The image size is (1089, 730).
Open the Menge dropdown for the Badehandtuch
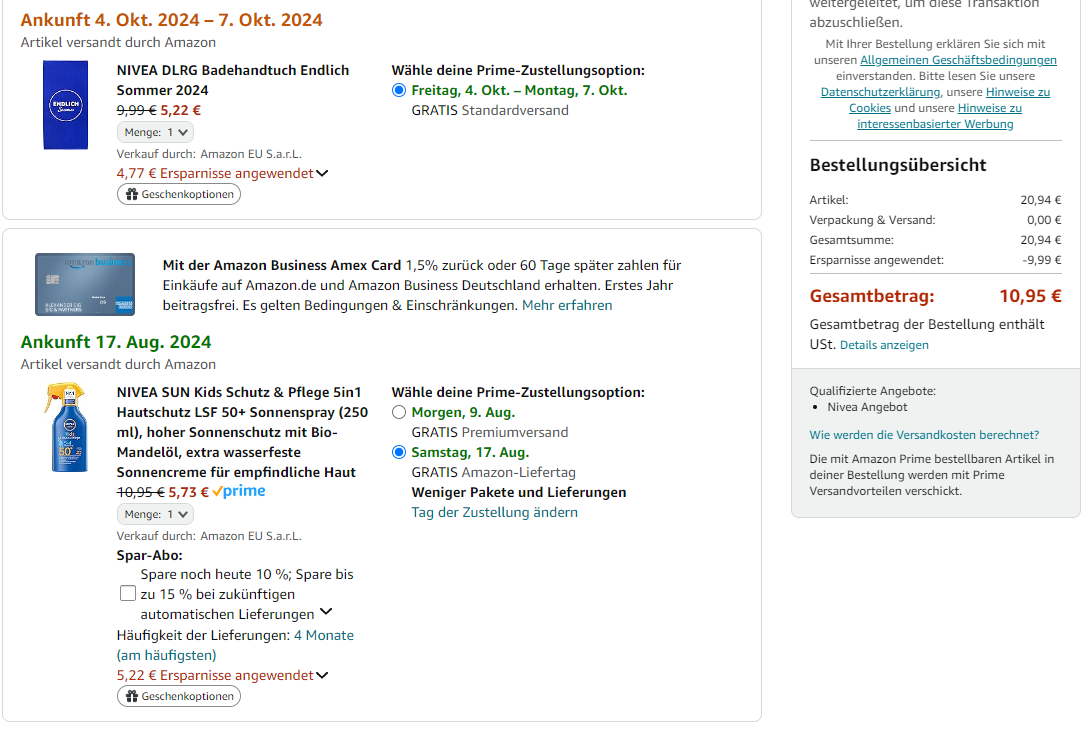156,133
